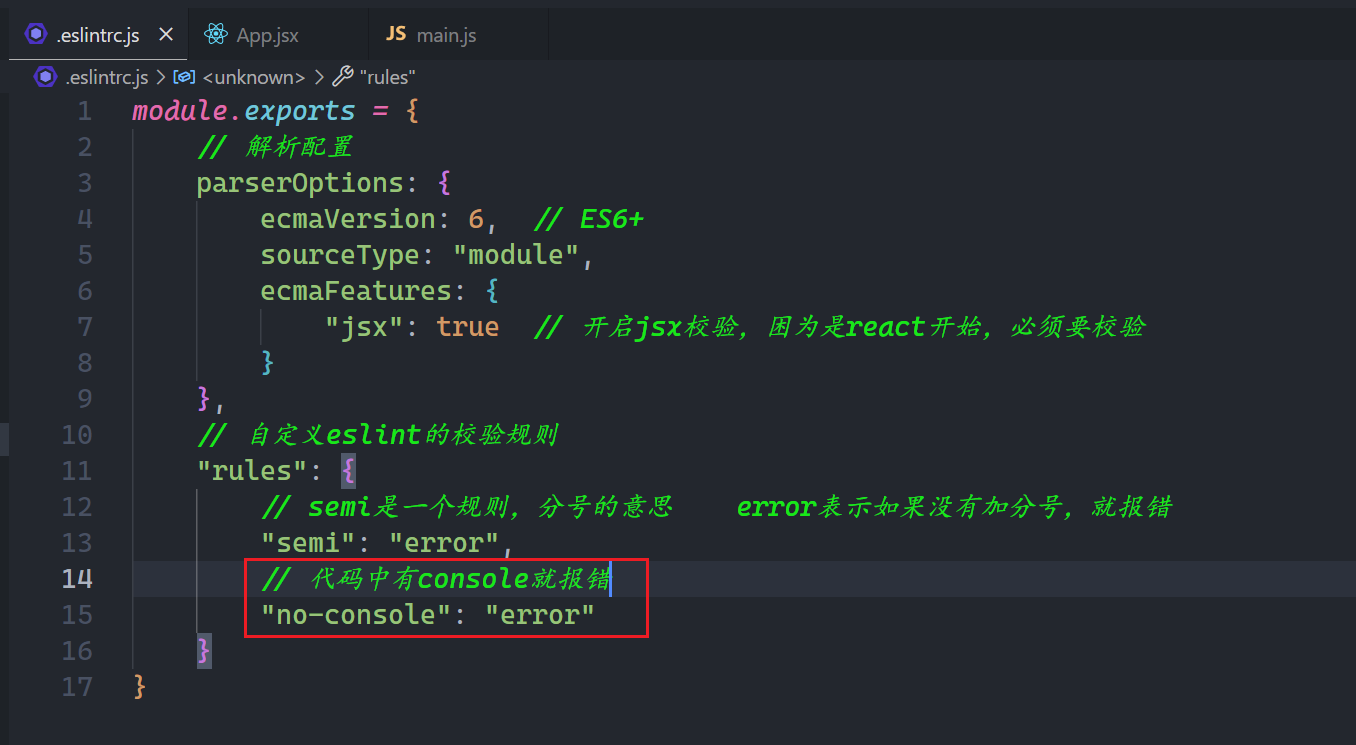Click "ecmaVersion" on line 4
The height and width of the screenshot is (745, 1356).
coord(348,219)
